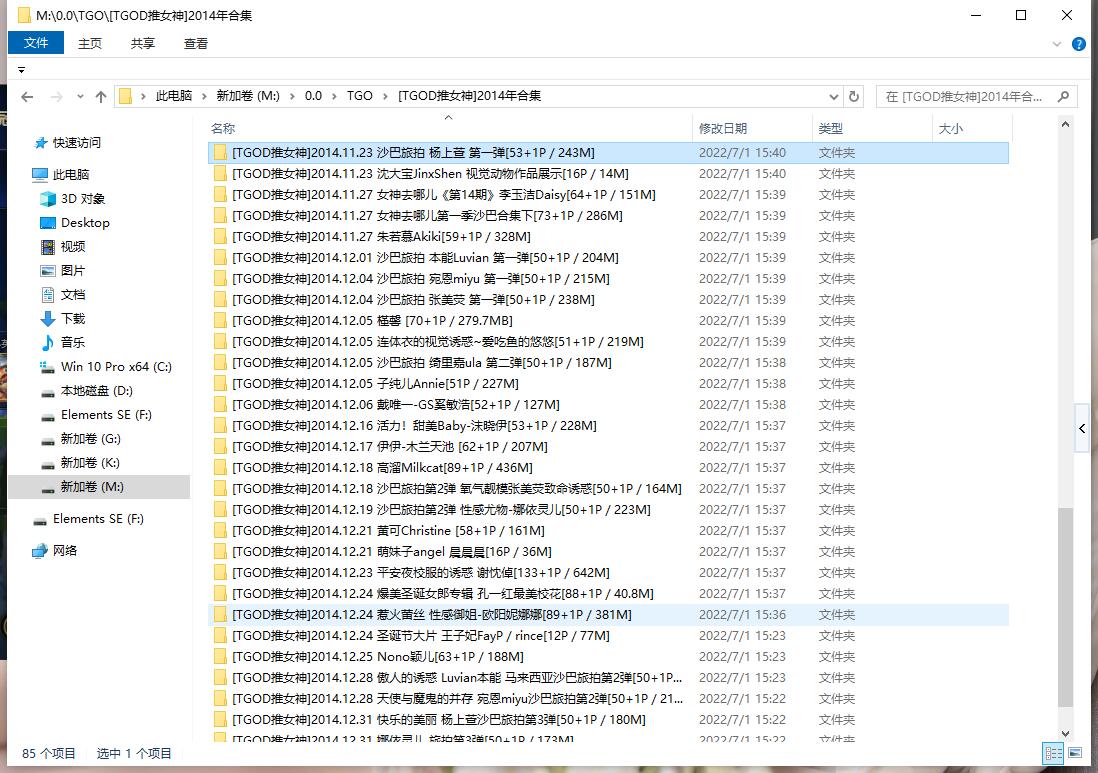Select folder 2014.12.25 Nono颖儿
This screenshot has height=773, width=1098.
pyautogui.click(x=608, y=657)
